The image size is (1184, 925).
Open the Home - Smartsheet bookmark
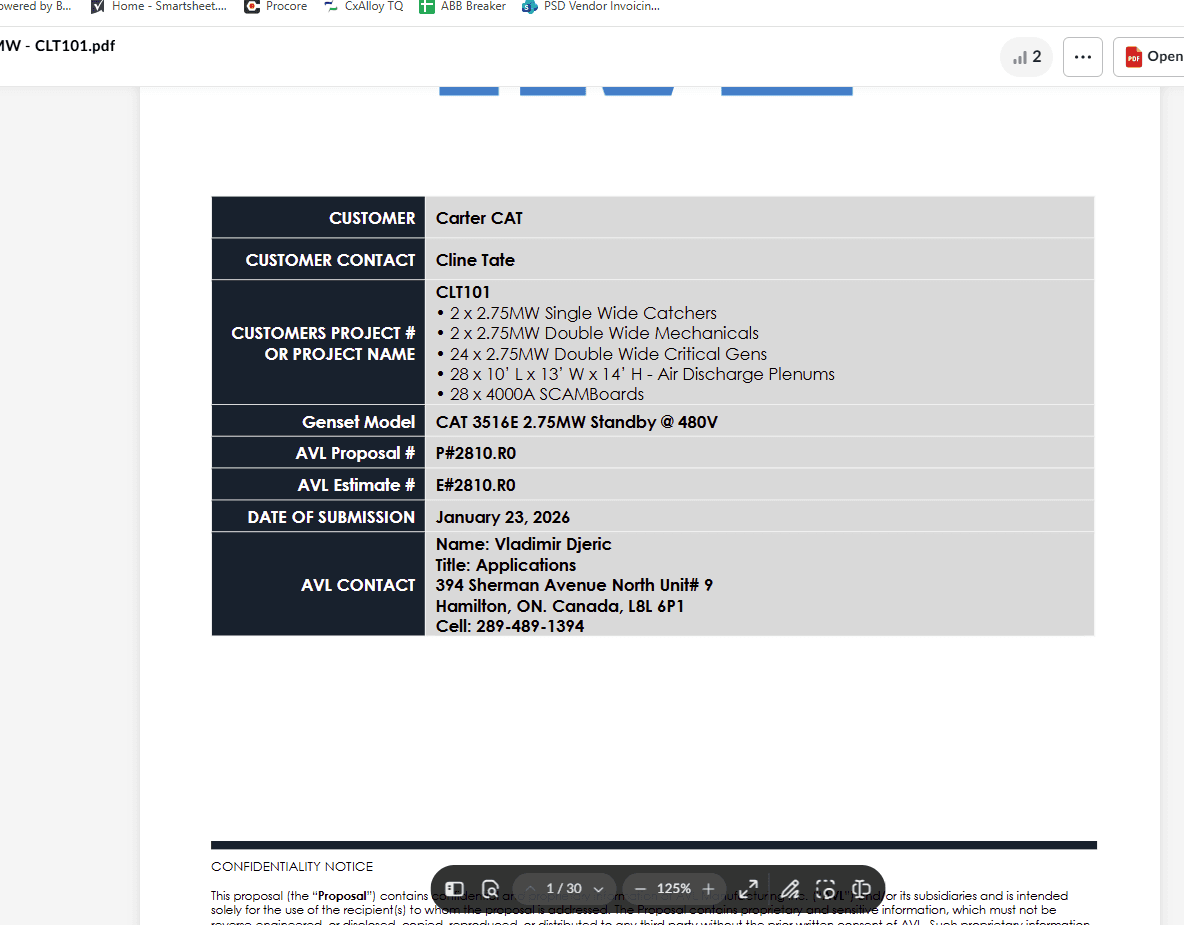click(x=159, y=7)
